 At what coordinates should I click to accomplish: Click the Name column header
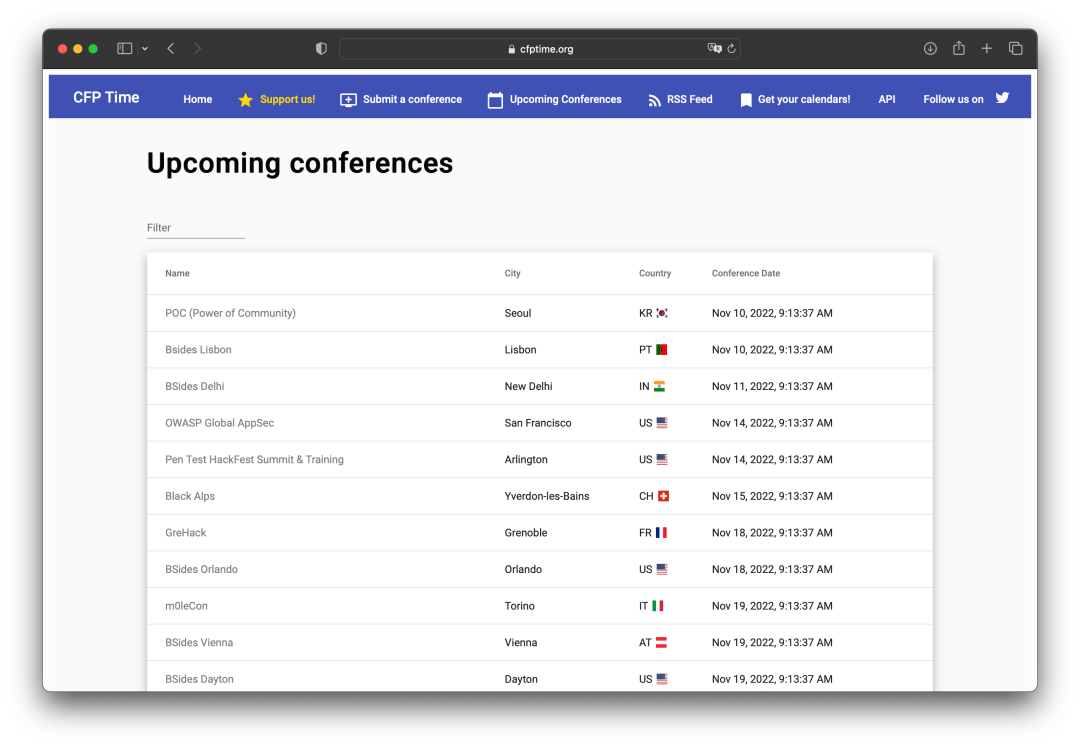[177, 273]
